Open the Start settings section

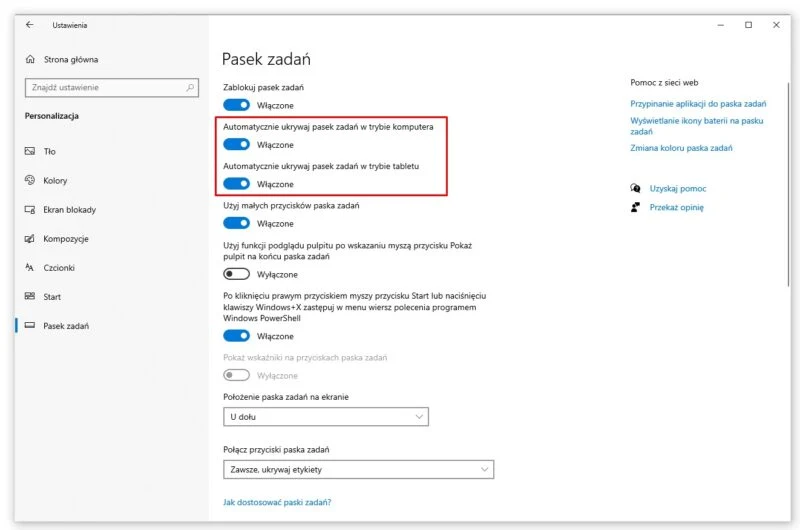point(52,297)
